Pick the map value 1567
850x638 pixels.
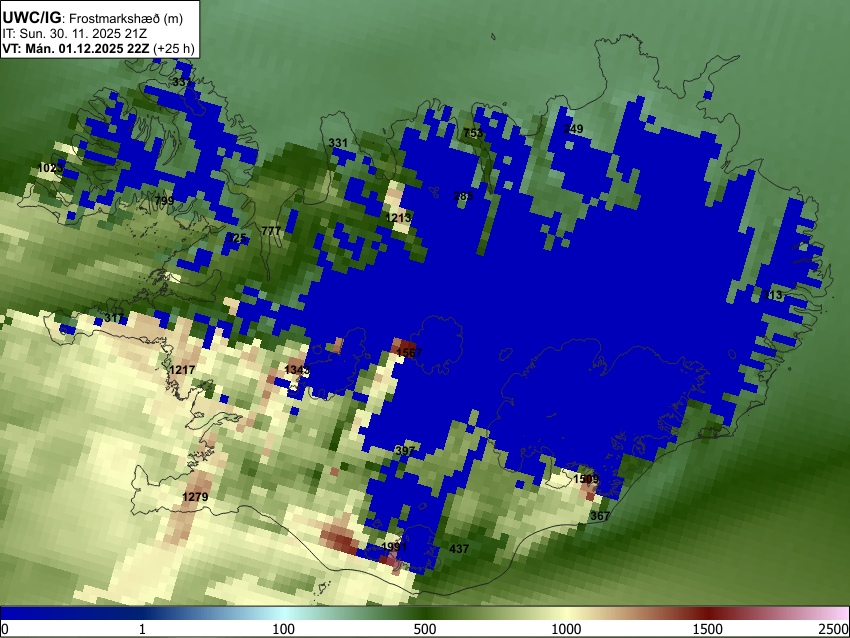tap(409, 352)
